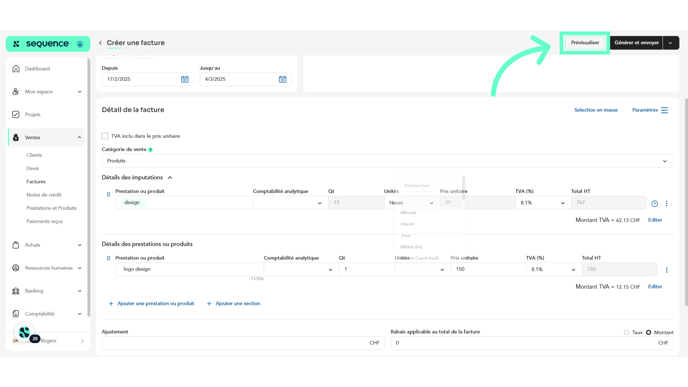
Task: Go back using the arrow beside Créer une facture
Action: click(100, 43)
